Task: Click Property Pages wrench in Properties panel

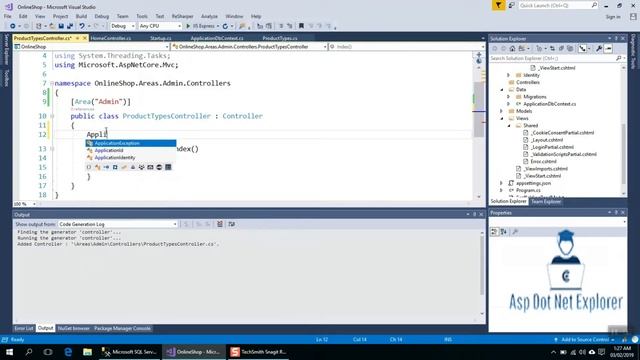Action: point(515,232)
